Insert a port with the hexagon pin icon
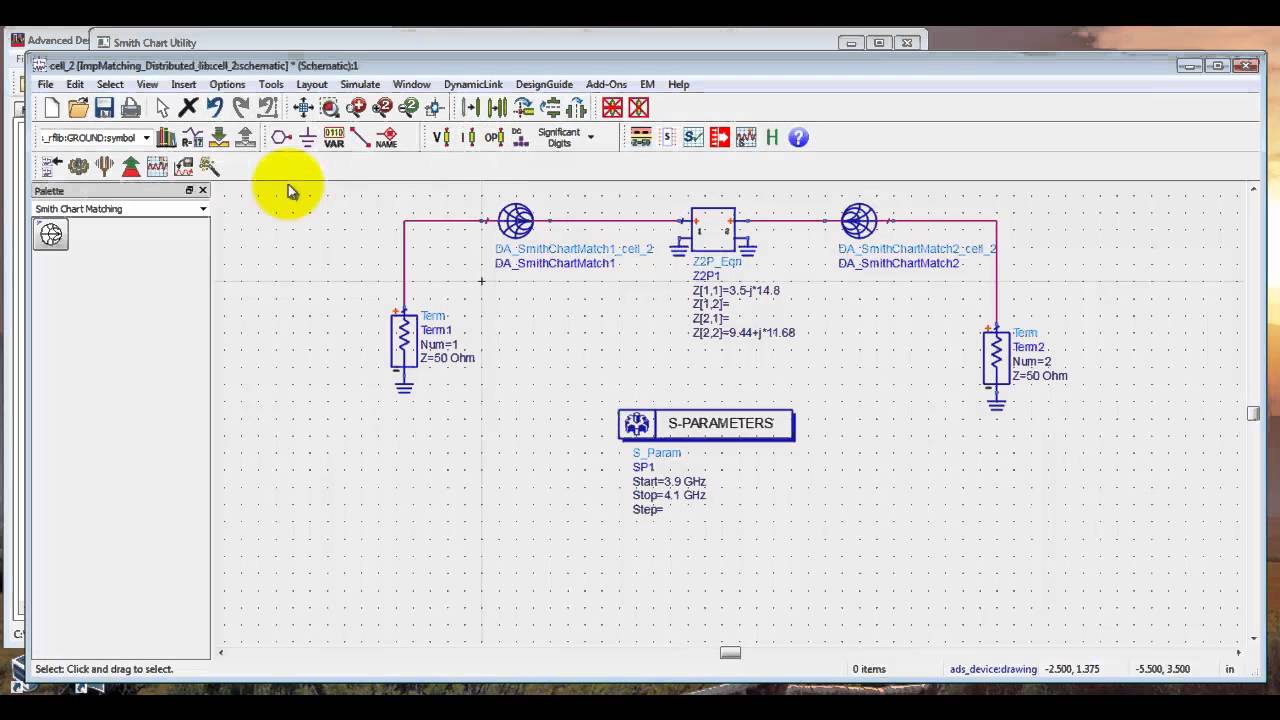Screen dimensions: 1280x720 tap(281, 138)
